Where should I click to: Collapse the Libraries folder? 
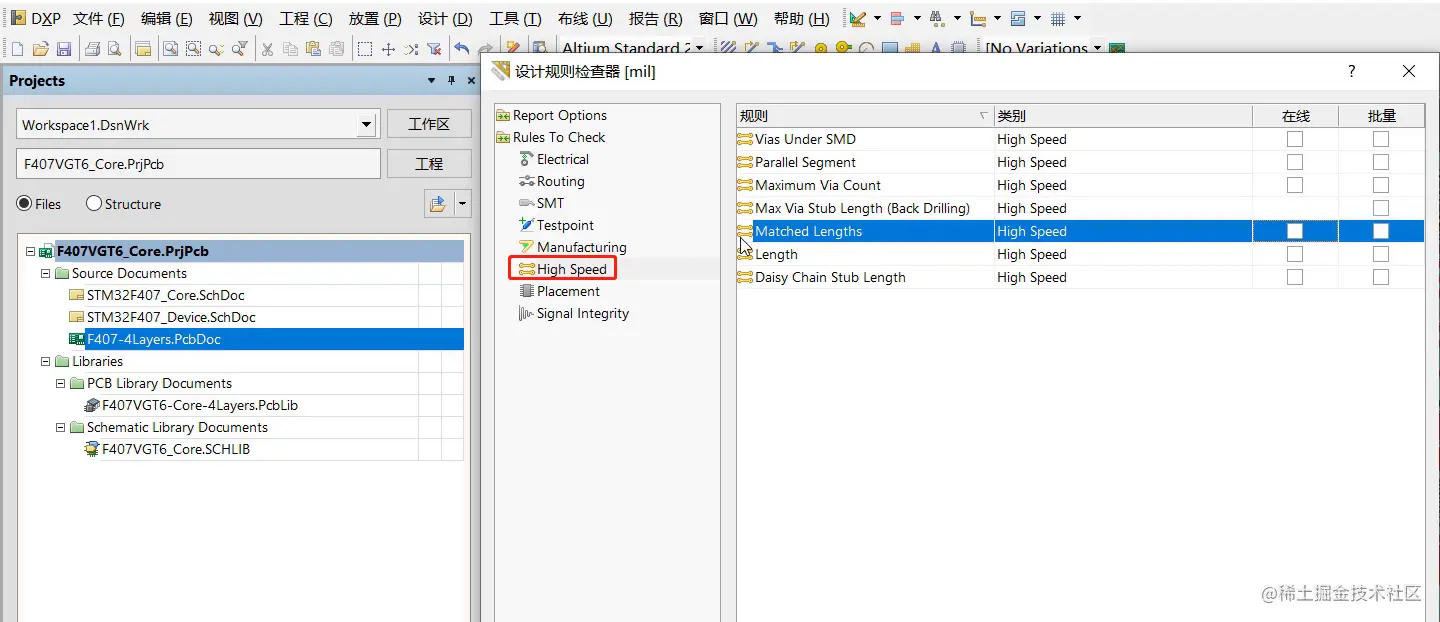pos(45,361)
